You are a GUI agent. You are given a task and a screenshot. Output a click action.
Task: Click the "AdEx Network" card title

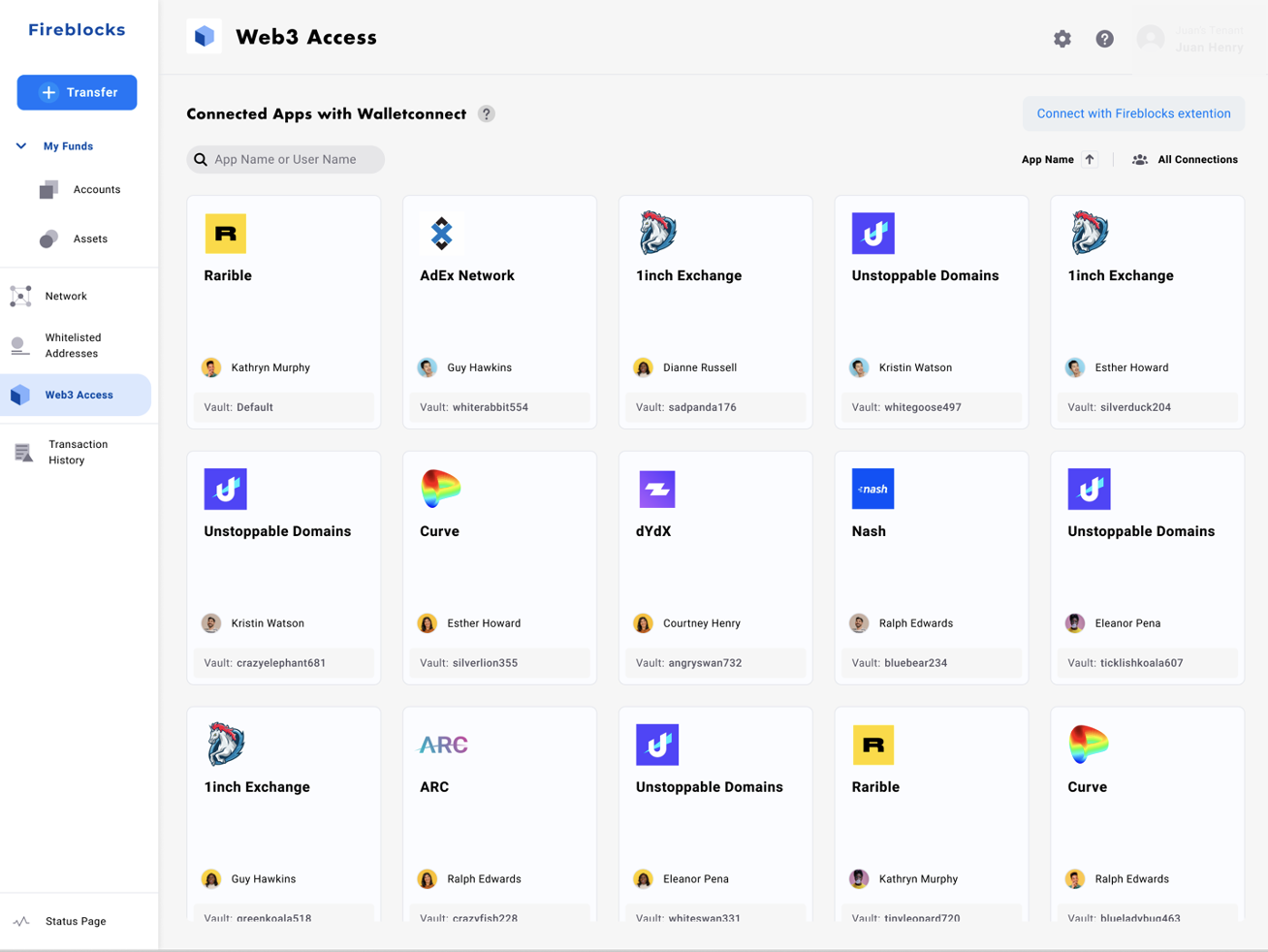click(467, 275)
